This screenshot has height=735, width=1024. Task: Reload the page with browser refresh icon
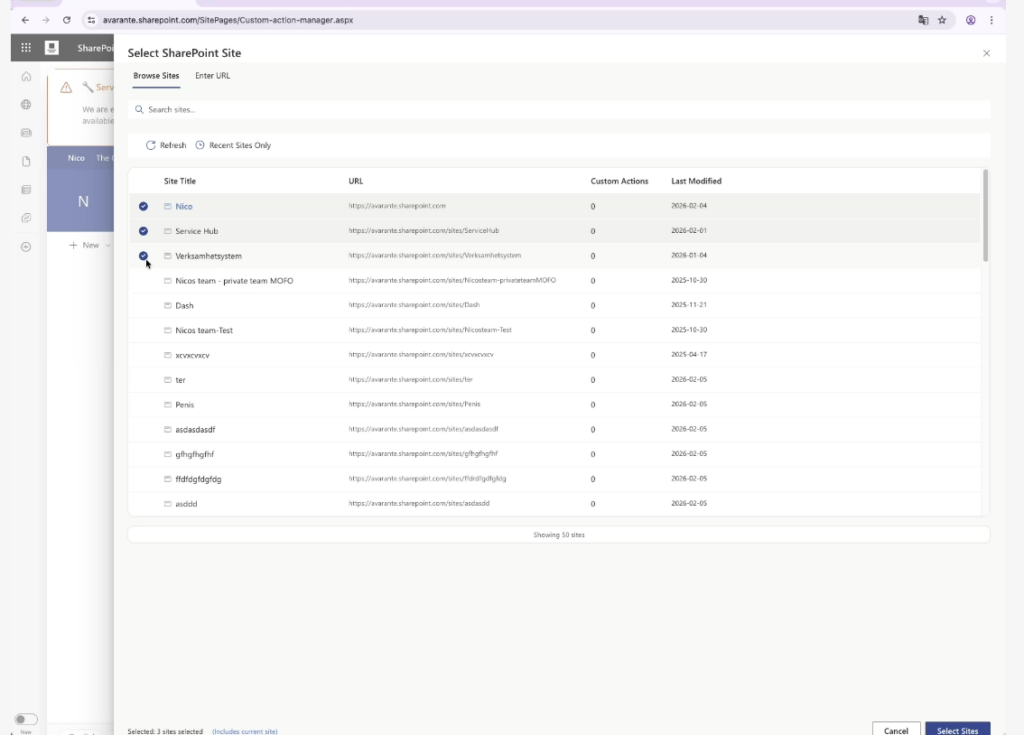tap(66, 20)
